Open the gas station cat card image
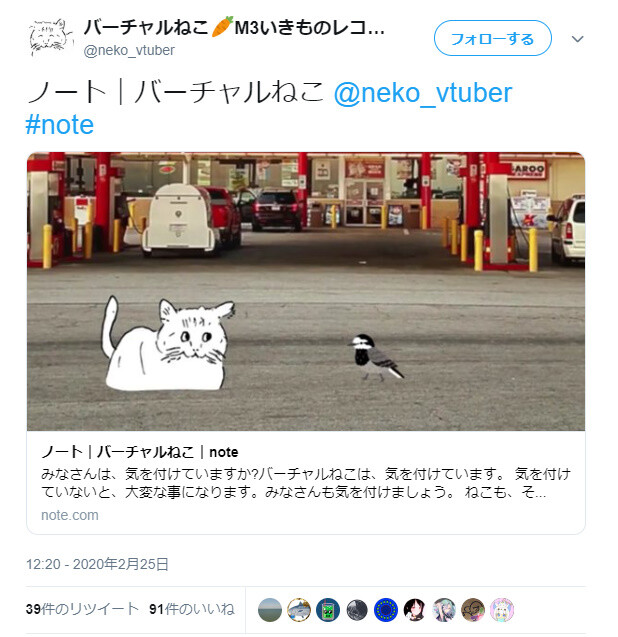This screenshot has width=618, height=637. point(306,291)
